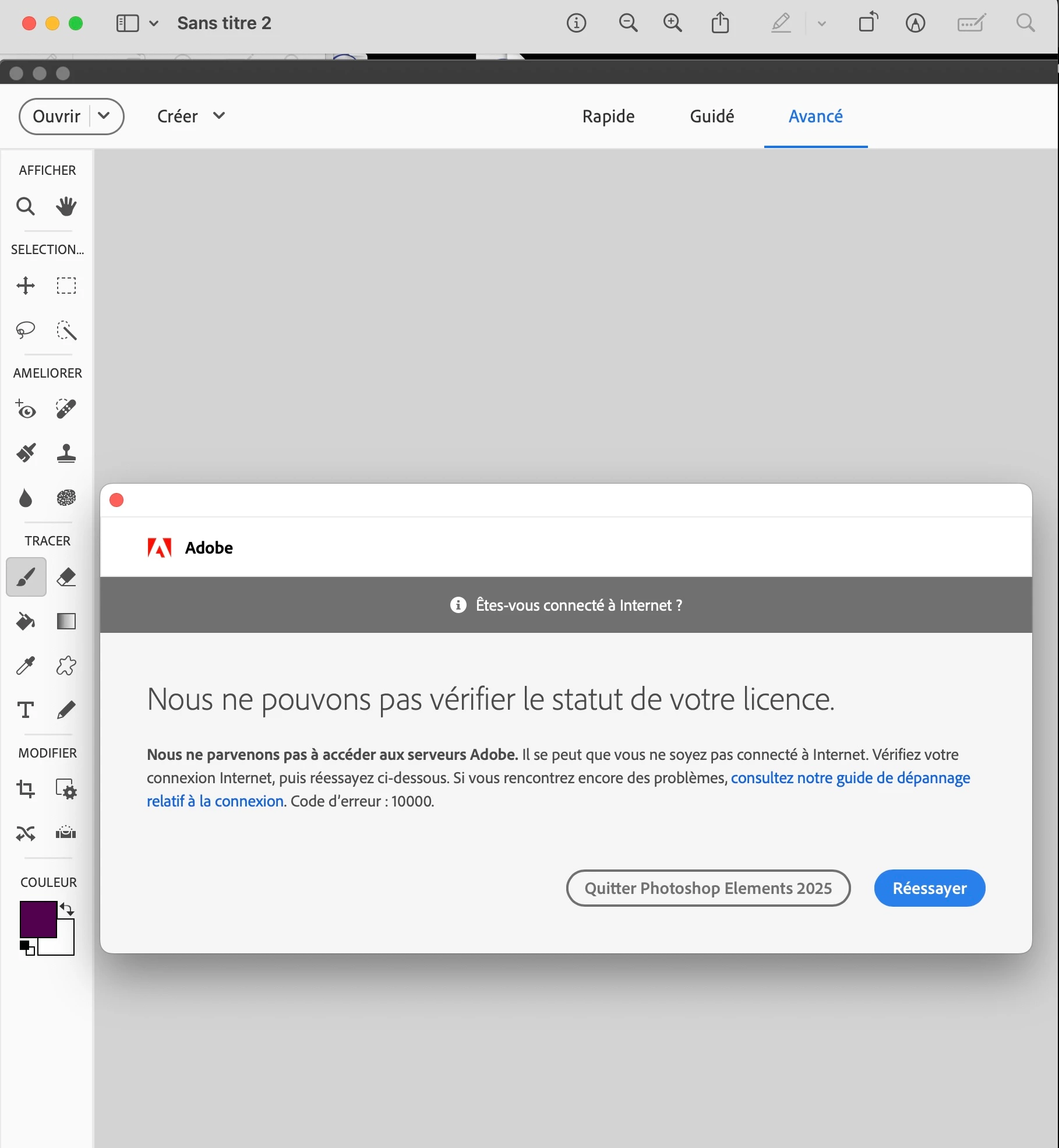Select the Eyedropper color picker tool
Screen dimensions: 1059x1148
click(x=26, y=665)
